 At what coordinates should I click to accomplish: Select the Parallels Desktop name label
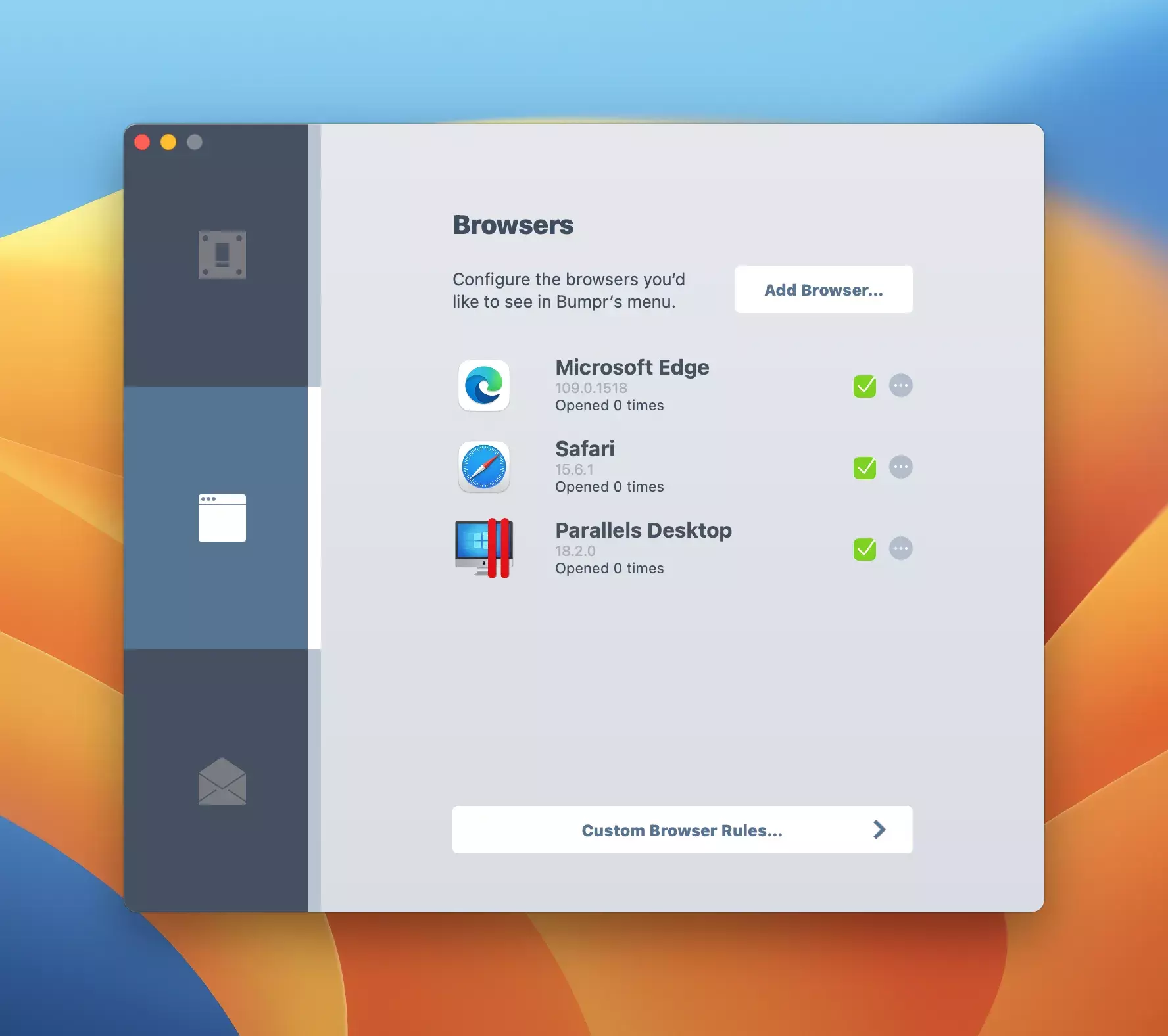tap(643, 530)
